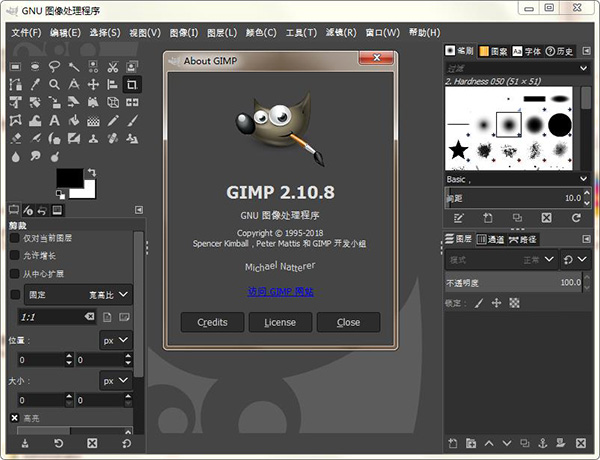The width and height of the screenshot is (600, 460).
Task: Select the Rectangle Select tool
Action: pos(16,67)
